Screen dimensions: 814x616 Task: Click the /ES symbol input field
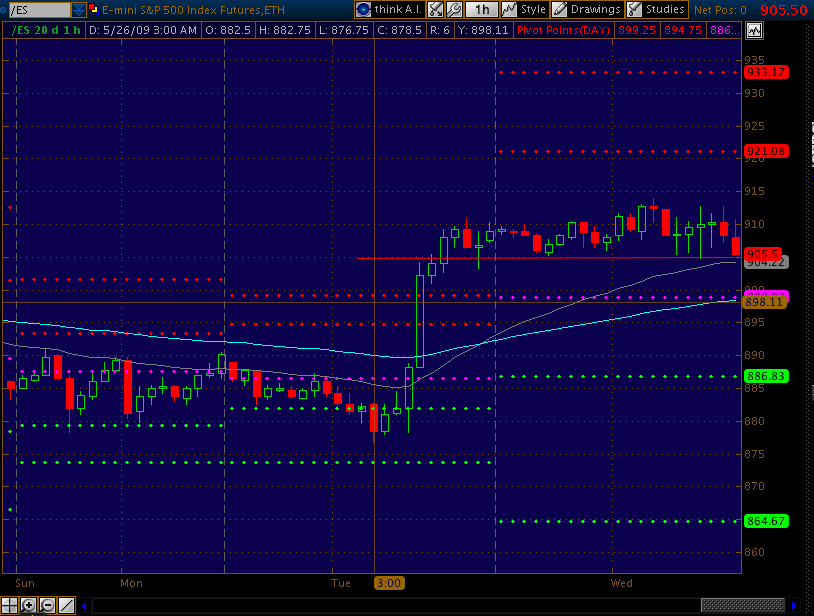tap(38, 10)
